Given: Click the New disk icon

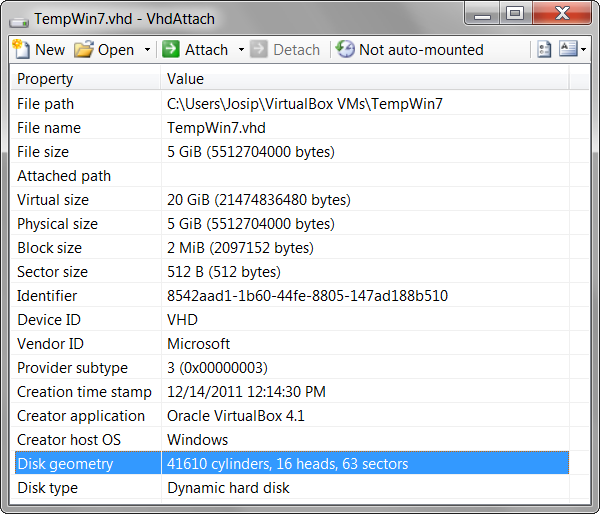Looking at the screenshot, I should [22, 49].
